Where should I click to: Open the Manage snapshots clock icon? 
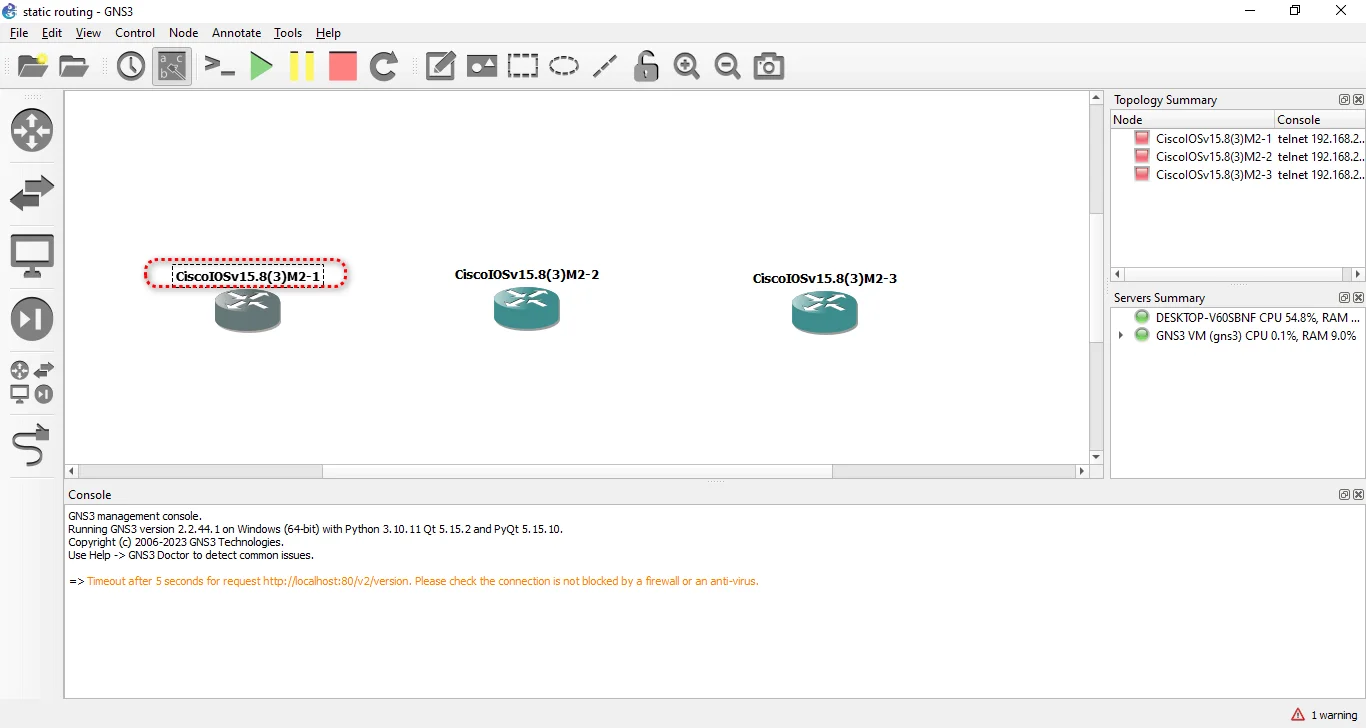tap(131, 67)
